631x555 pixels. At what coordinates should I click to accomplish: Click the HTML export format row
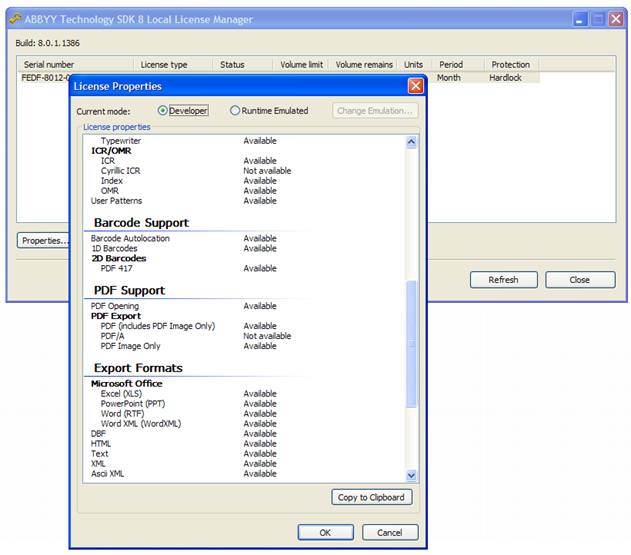point(184,444)
